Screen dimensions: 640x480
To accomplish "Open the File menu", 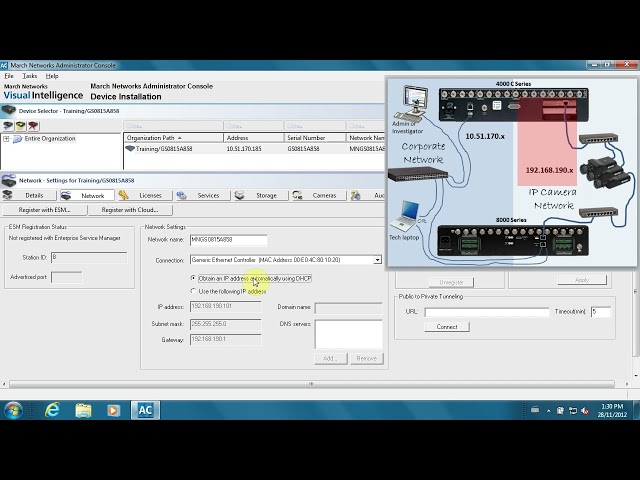I will click(9, 76).
